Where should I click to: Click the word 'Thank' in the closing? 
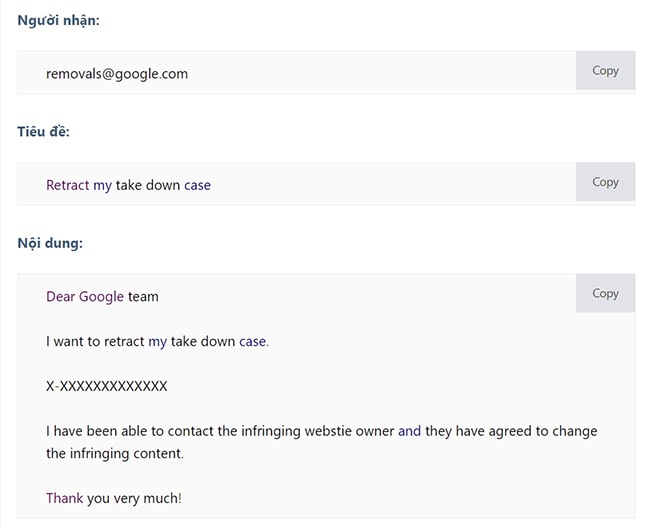pos(65,498)
